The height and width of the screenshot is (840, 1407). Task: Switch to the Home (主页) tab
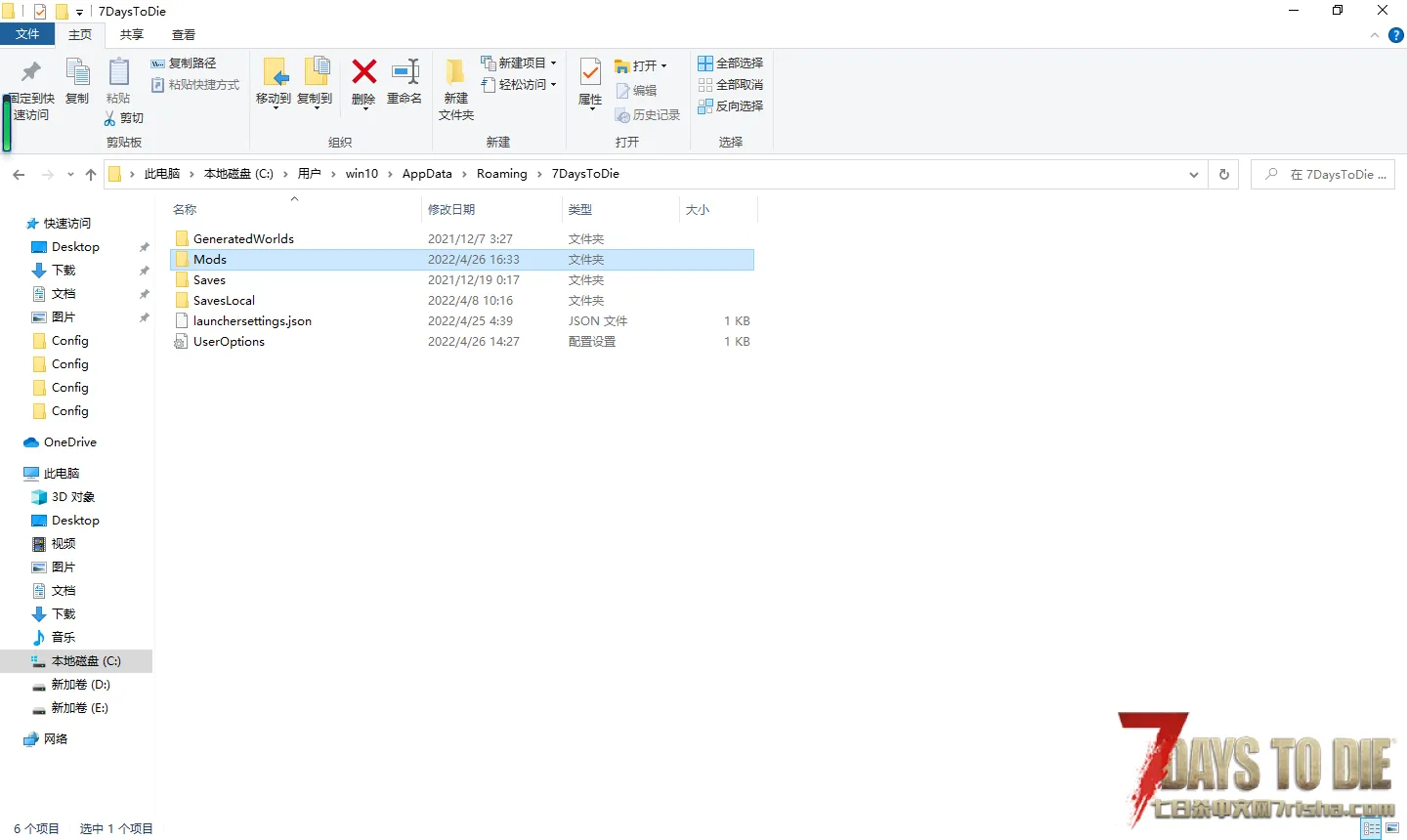[80, 34]
